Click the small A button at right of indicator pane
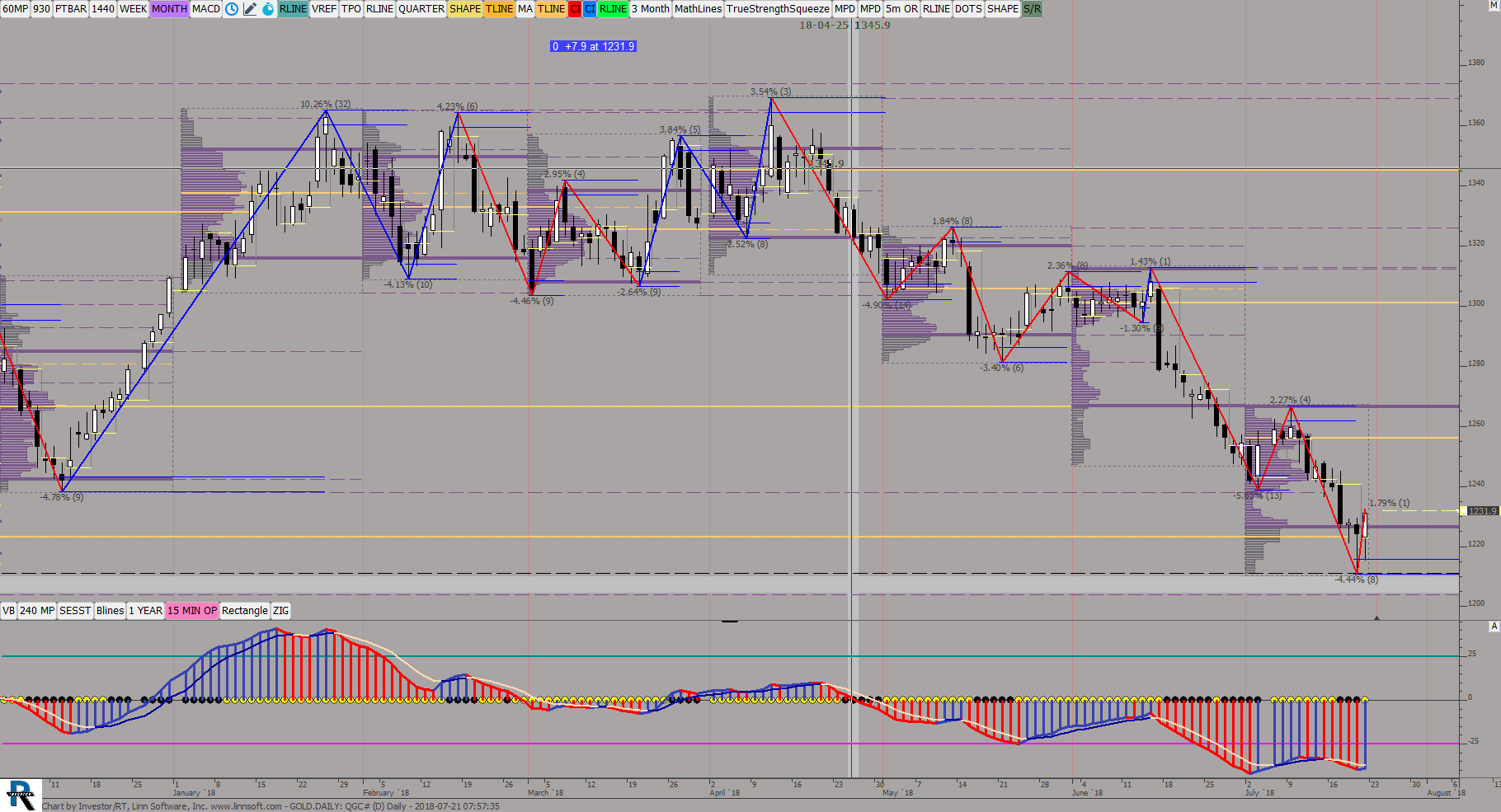 1494,627
